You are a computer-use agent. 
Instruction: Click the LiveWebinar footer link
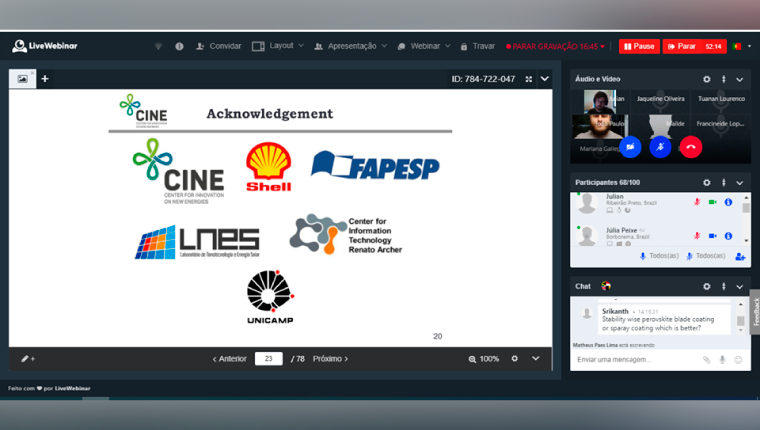[72, 388]
